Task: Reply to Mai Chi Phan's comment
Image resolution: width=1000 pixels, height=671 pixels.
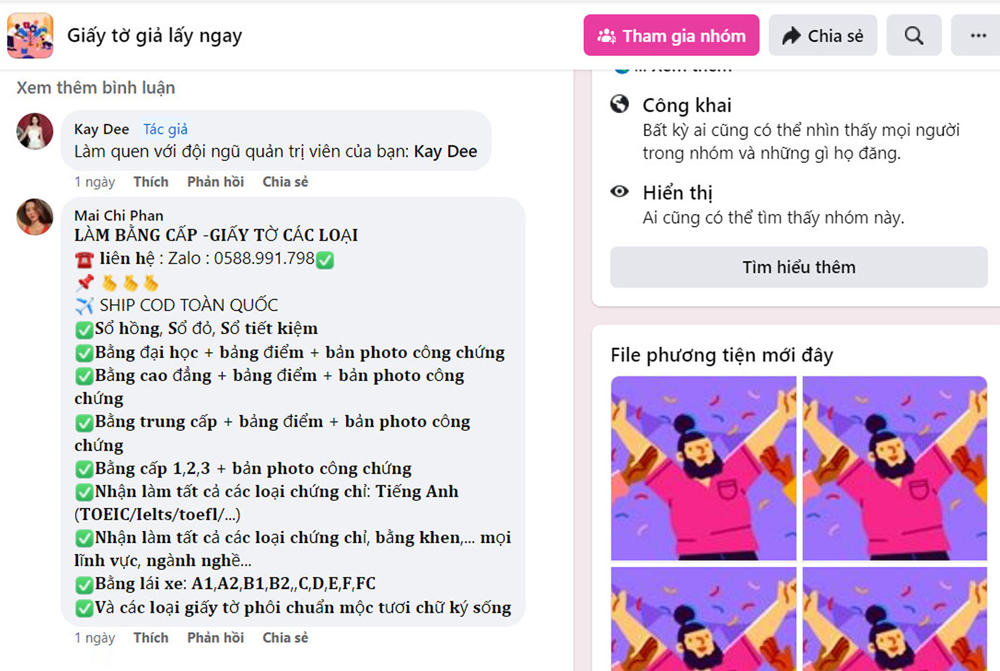Action: coord(216,638)
